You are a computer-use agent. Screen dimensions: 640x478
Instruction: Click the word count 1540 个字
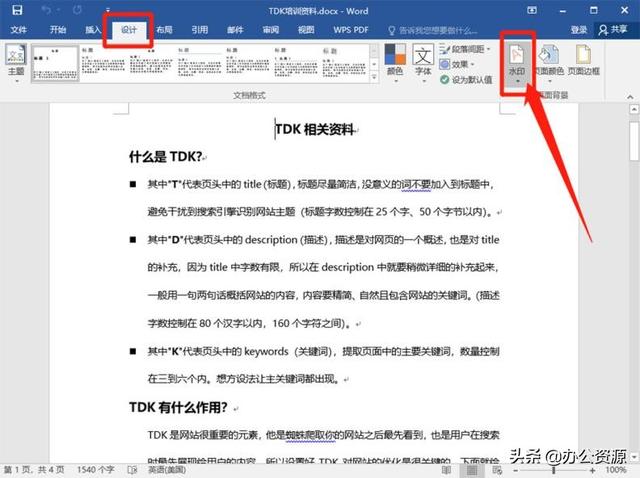click(96, 470)
